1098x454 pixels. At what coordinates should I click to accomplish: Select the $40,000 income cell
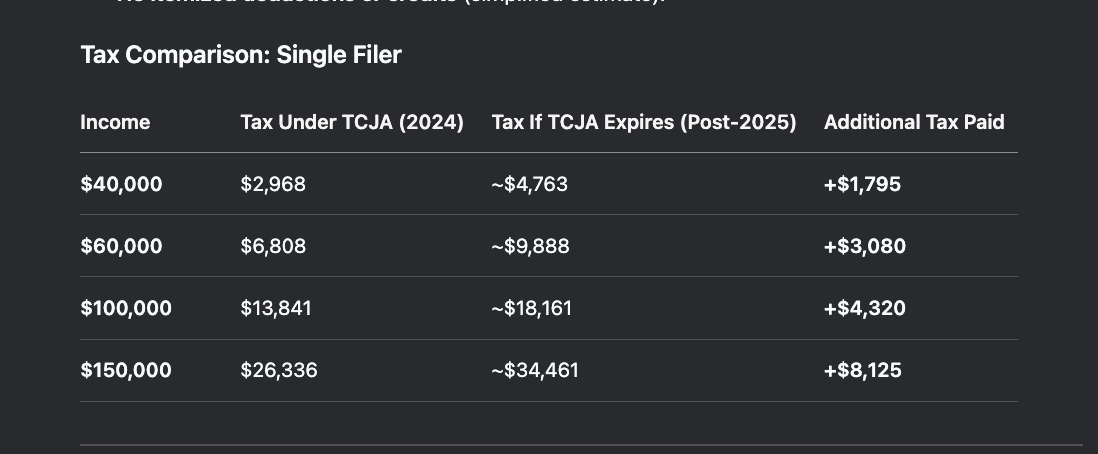tap(121, 184)
